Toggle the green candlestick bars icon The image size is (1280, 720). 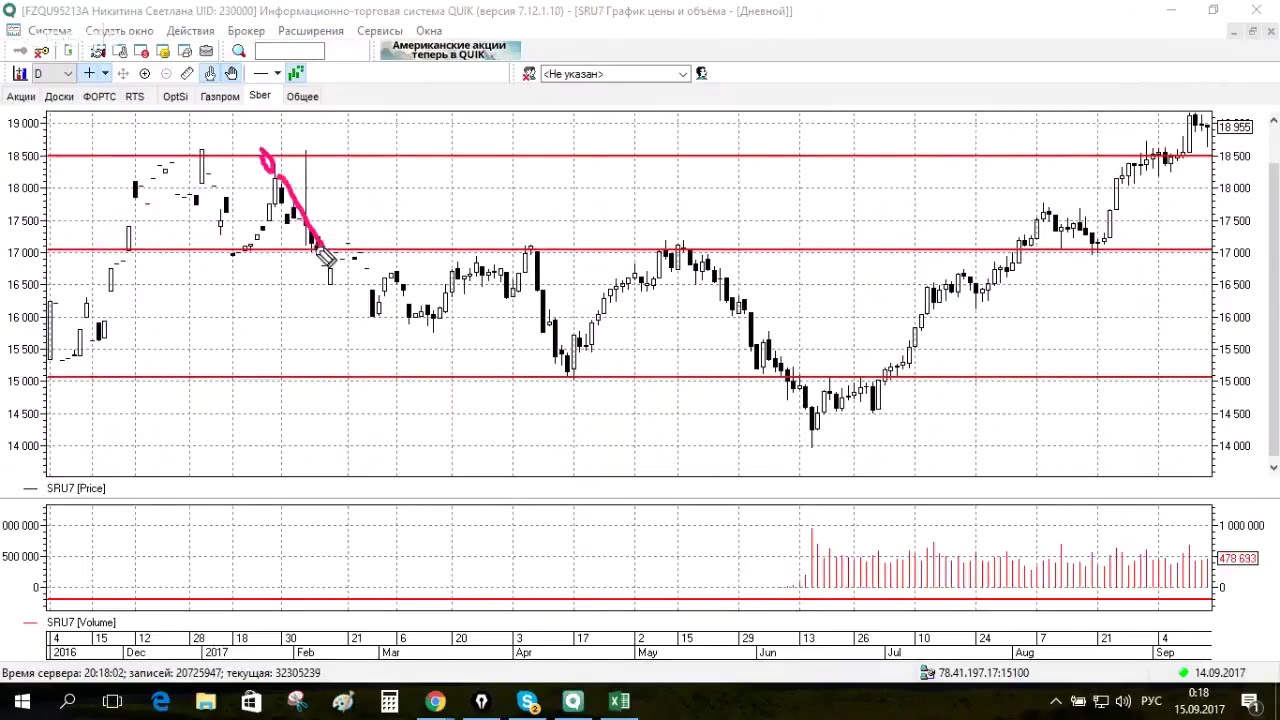[296, 73]
